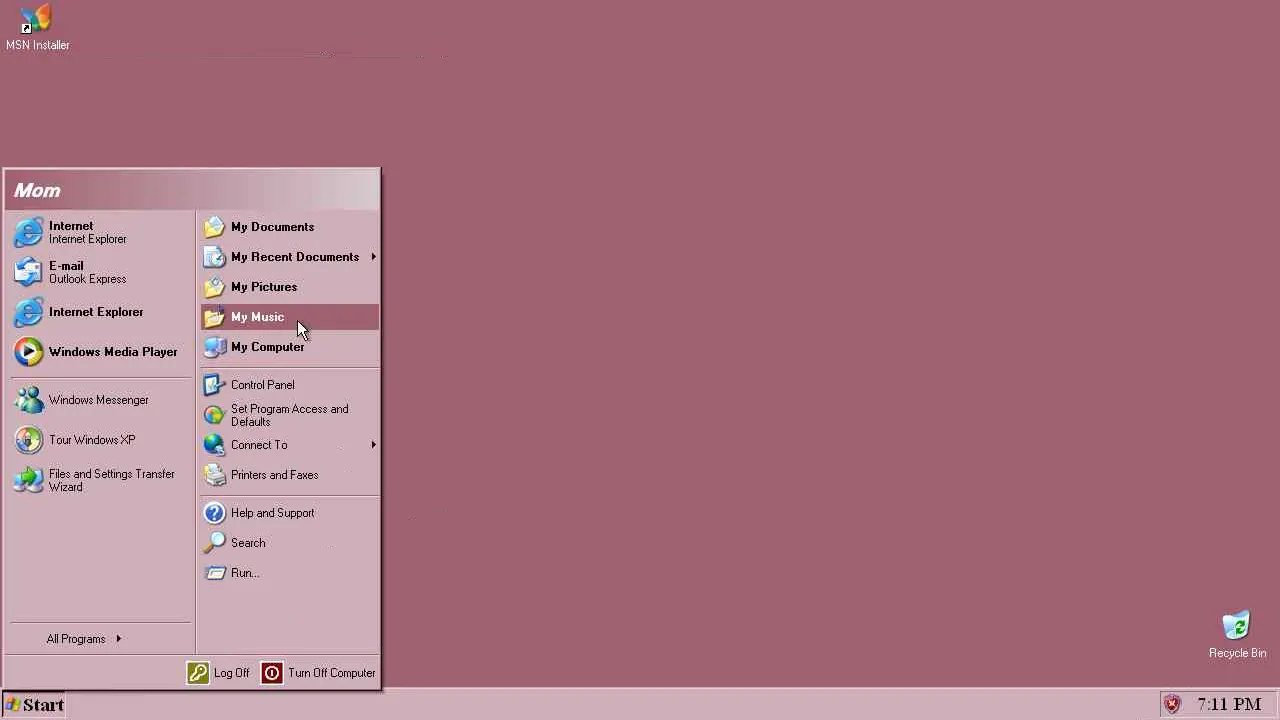Image resolution: width=1280 pixels, height=720 pixels.
Task: Open Printers and Faxes
Action: (x=290, y=475)
